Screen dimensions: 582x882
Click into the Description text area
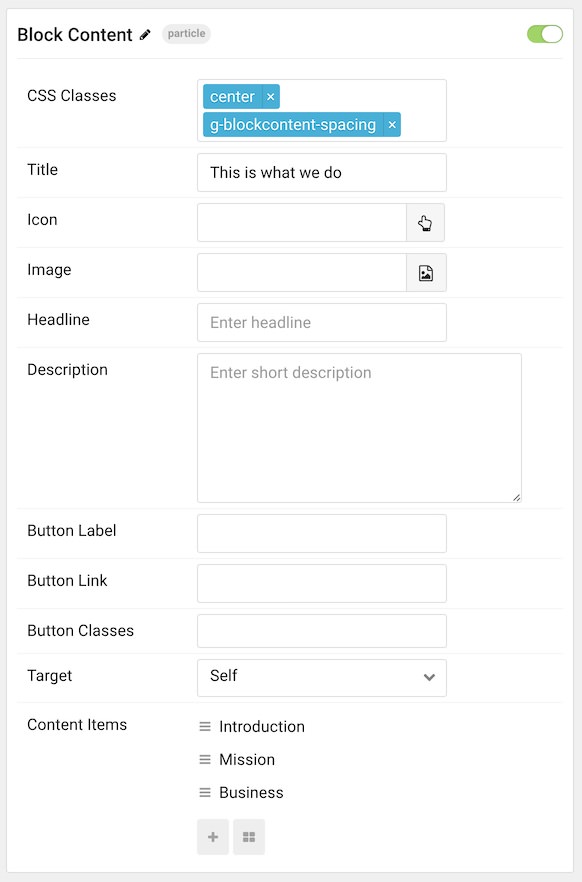(x=359, y=428)
